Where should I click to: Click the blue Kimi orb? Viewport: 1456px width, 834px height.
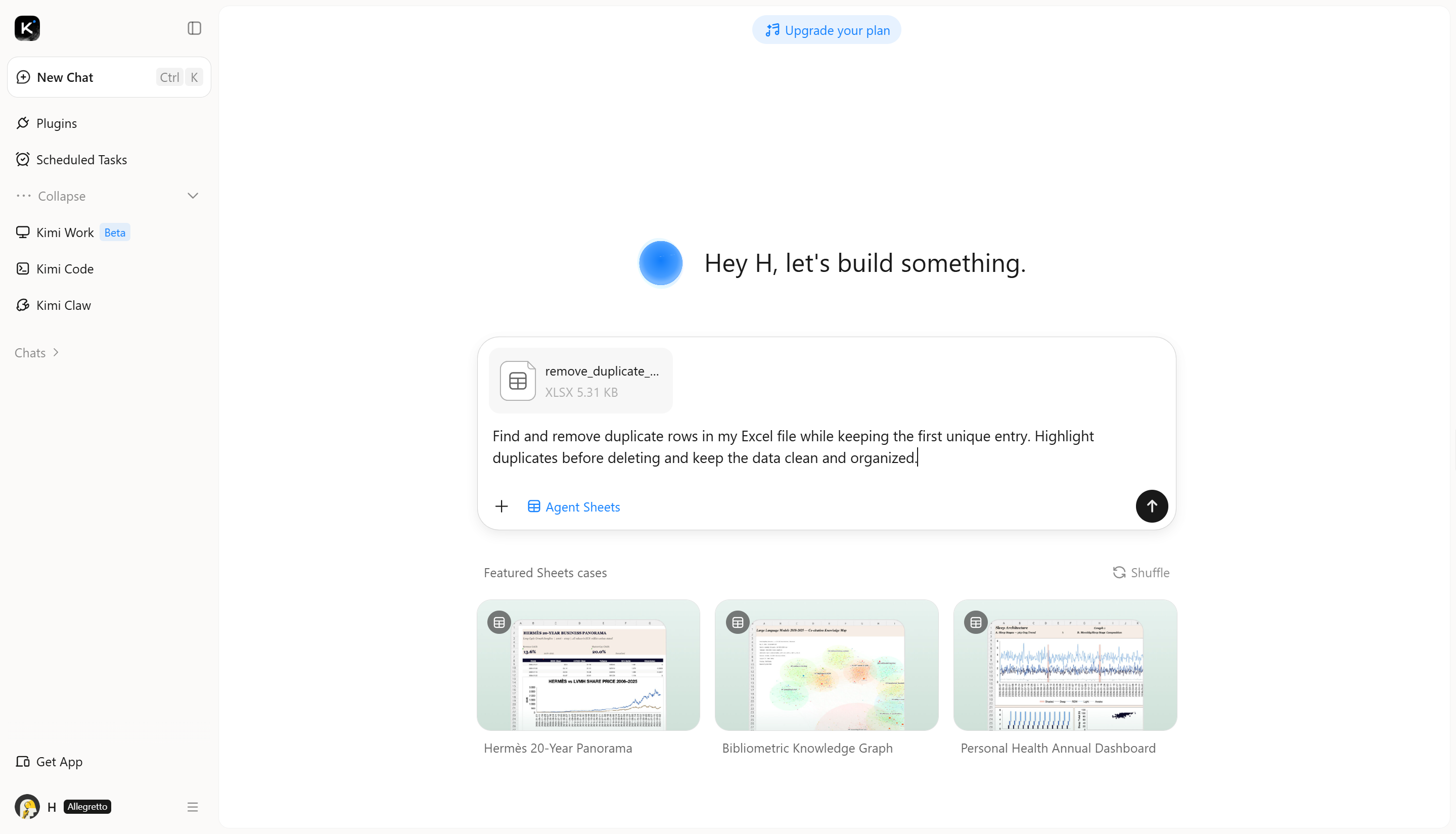660,263
